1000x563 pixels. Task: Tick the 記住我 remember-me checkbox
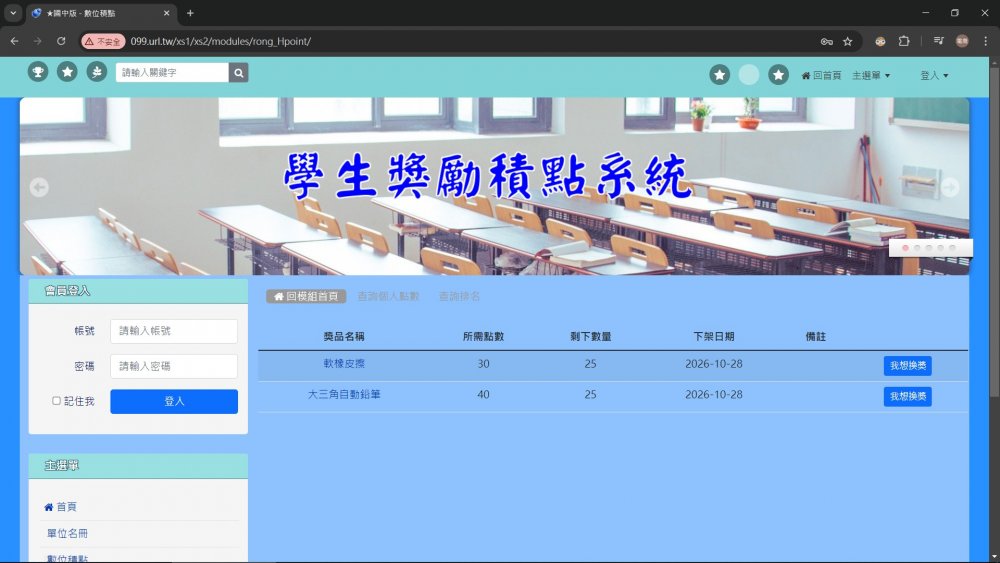pos(57,401)
